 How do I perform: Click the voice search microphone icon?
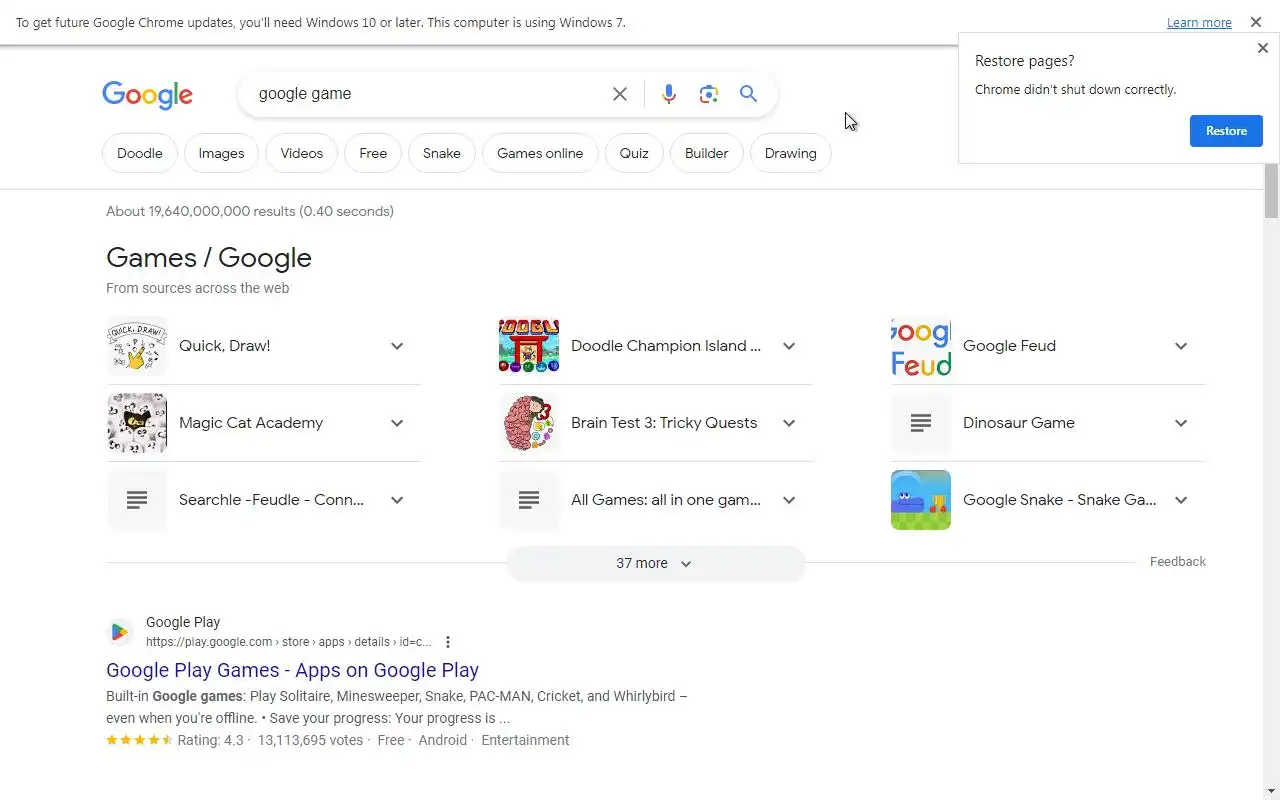(x=669, y=94)
